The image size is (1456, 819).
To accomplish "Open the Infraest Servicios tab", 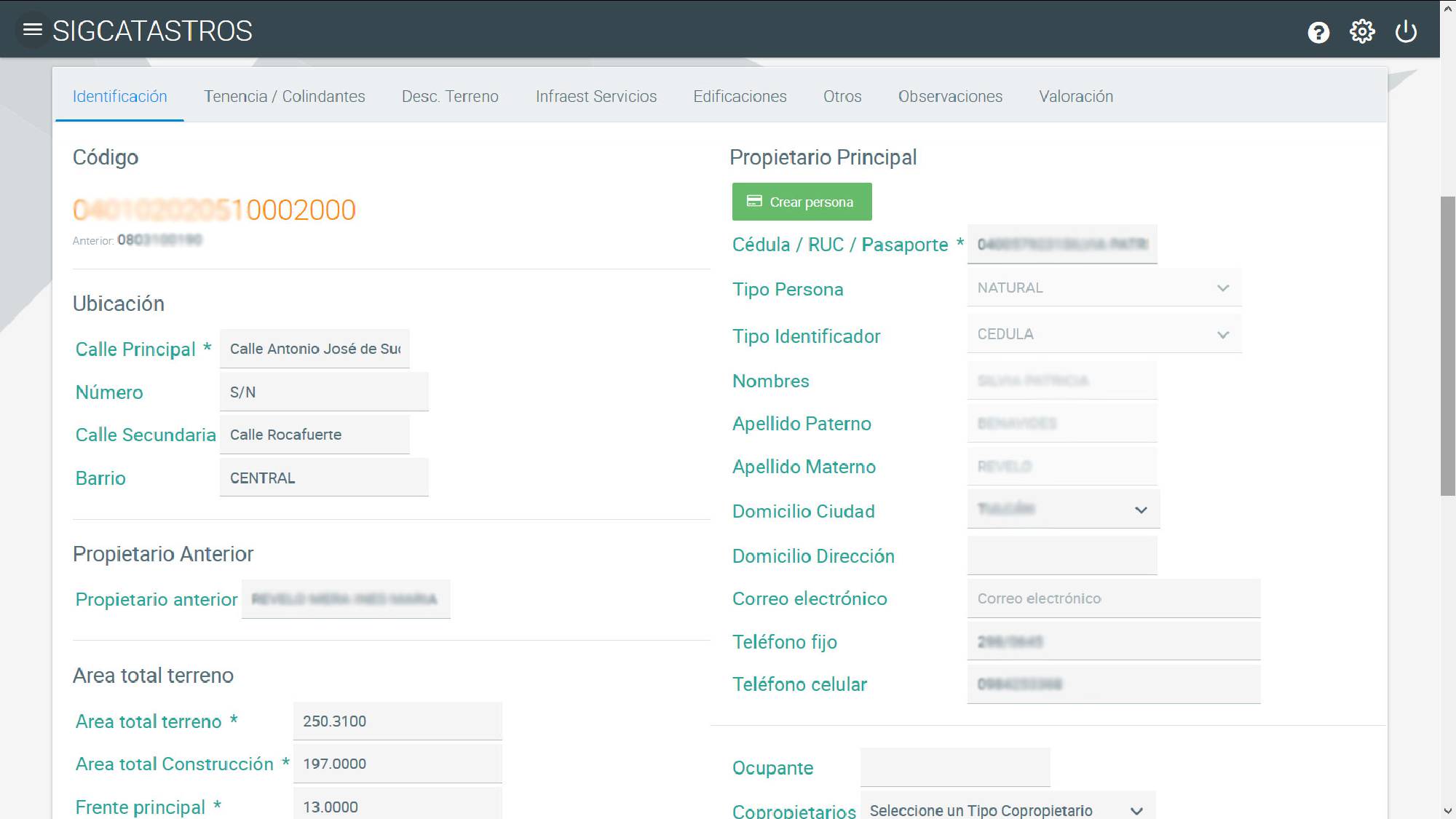I will pos(596,96).
